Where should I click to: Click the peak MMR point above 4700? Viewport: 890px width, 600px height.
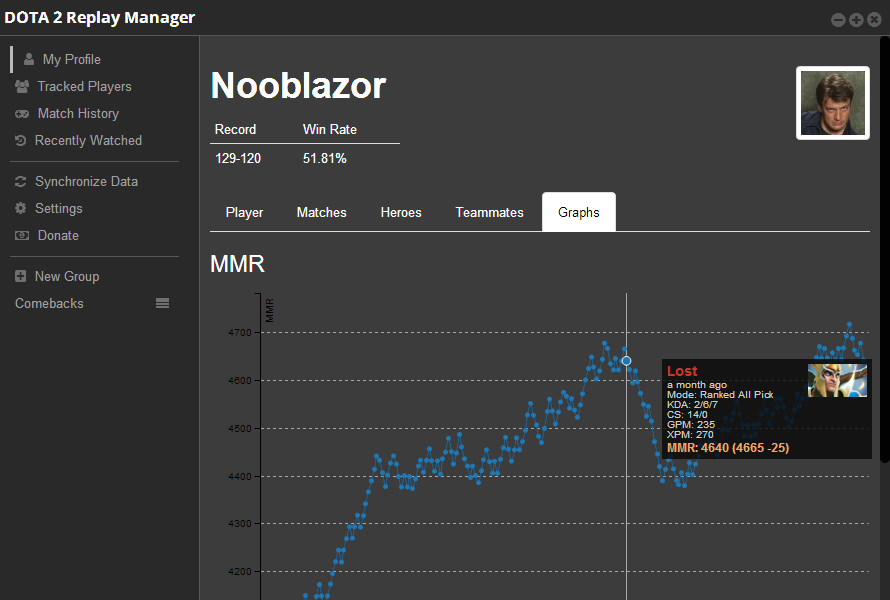(x=850, y=324)
